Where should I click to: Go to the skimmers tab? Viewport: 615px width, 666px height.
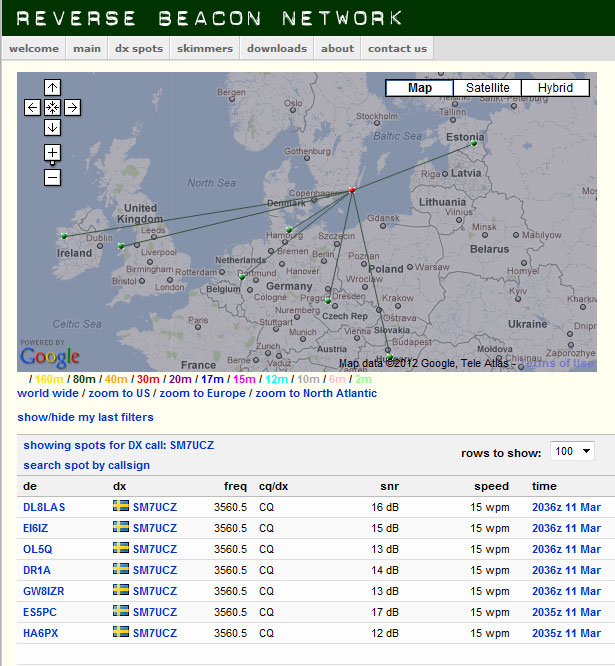204,48
